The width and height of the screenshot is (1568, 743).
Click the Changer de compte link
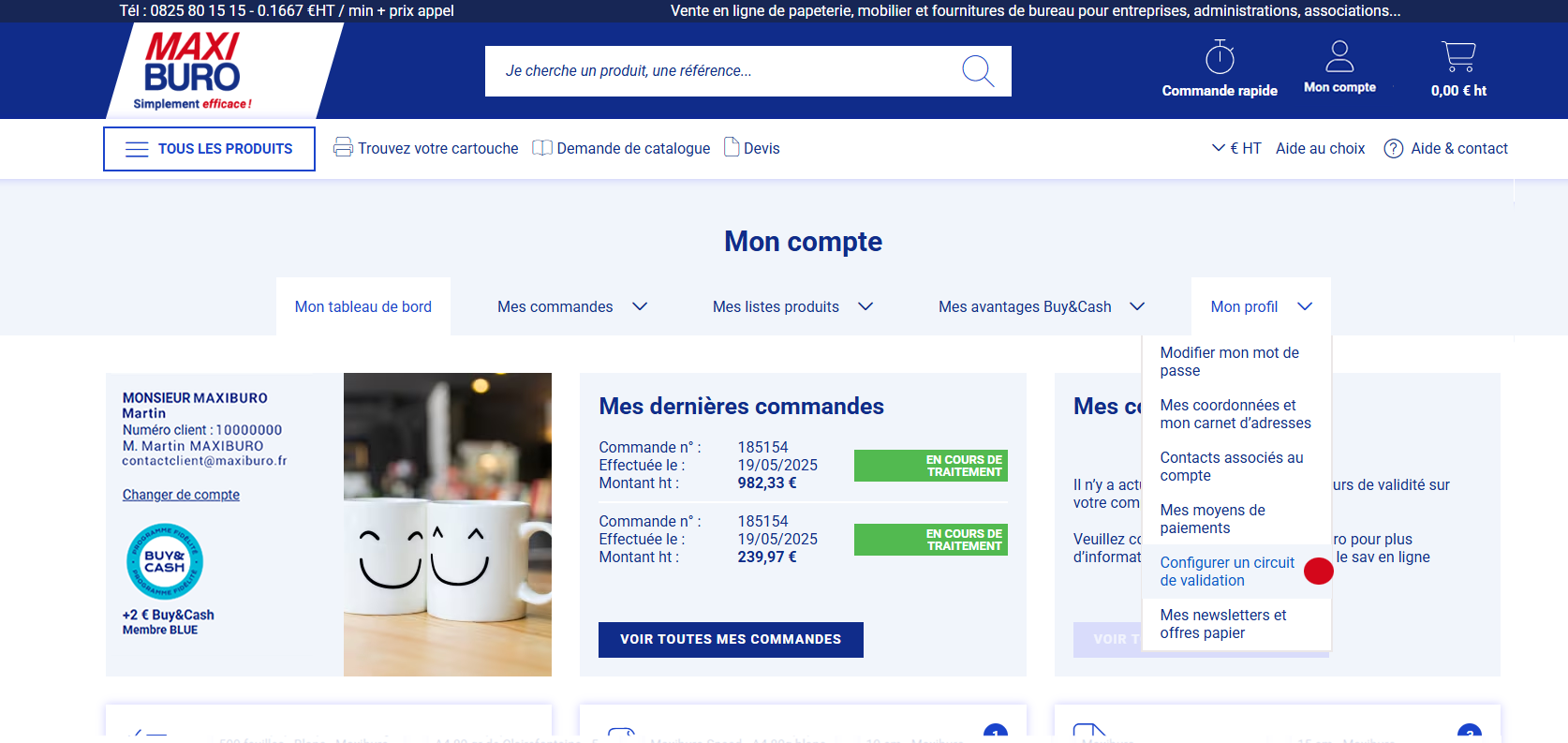click(181, 495)
